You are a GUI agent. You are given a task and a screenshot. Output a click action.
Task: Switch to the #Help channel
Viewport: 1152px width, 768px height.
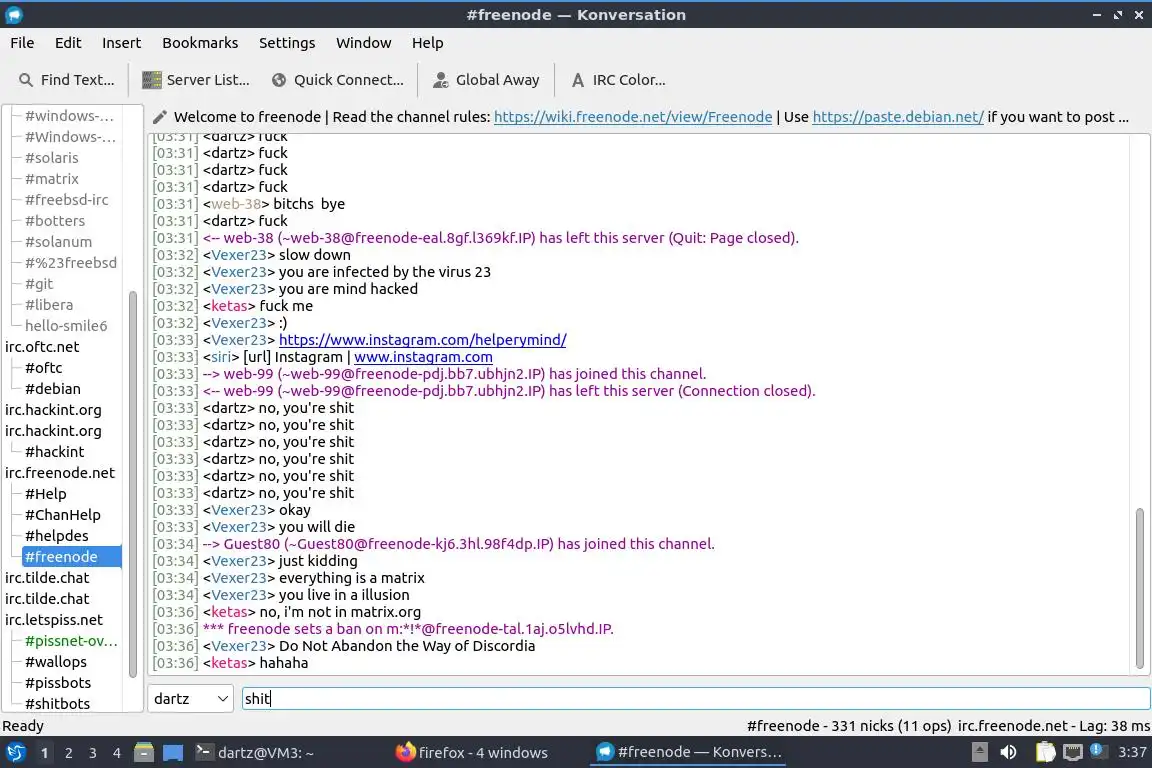46,494
